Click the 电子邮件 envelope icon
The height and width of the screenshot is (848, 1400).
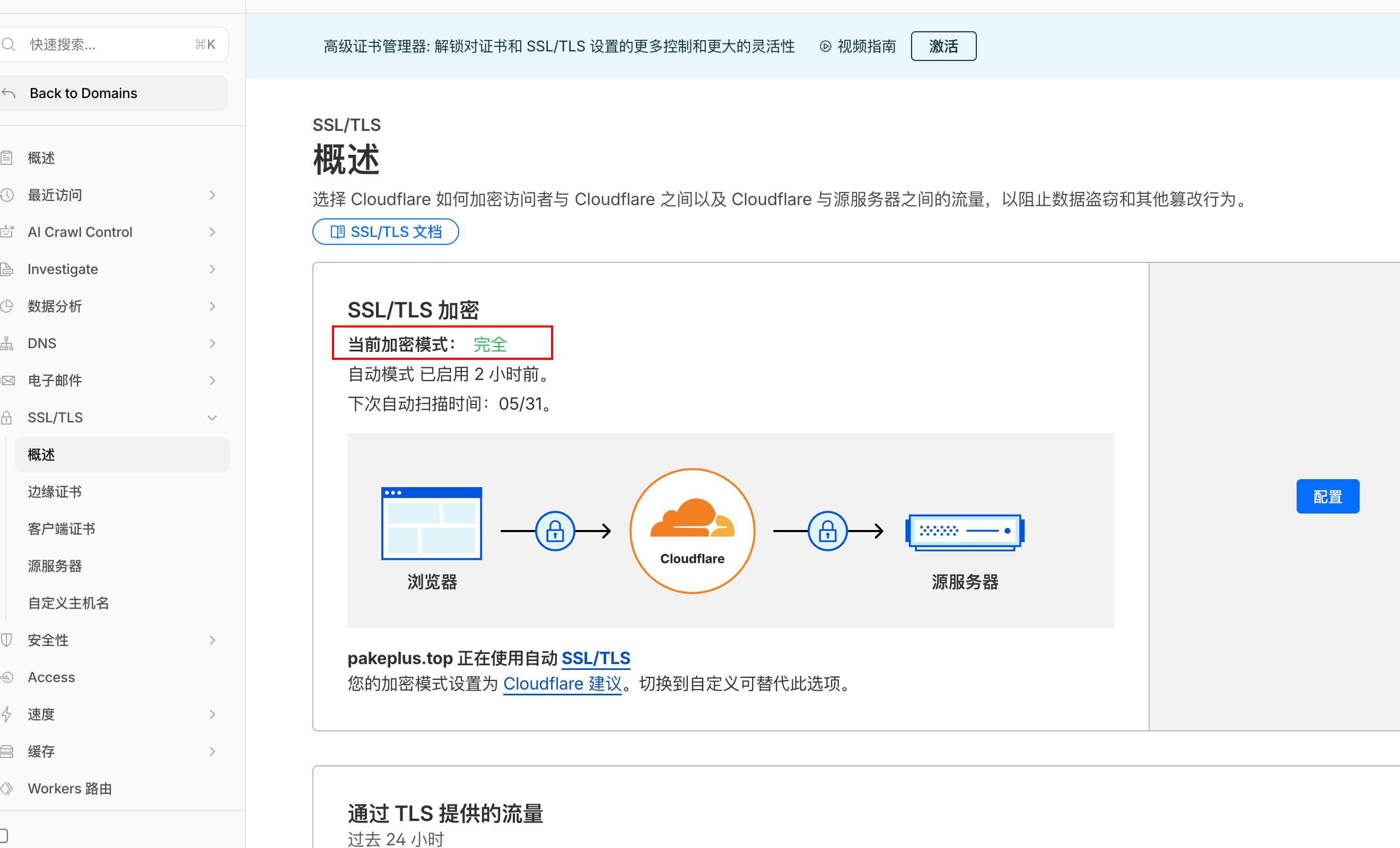coord(8,381)
